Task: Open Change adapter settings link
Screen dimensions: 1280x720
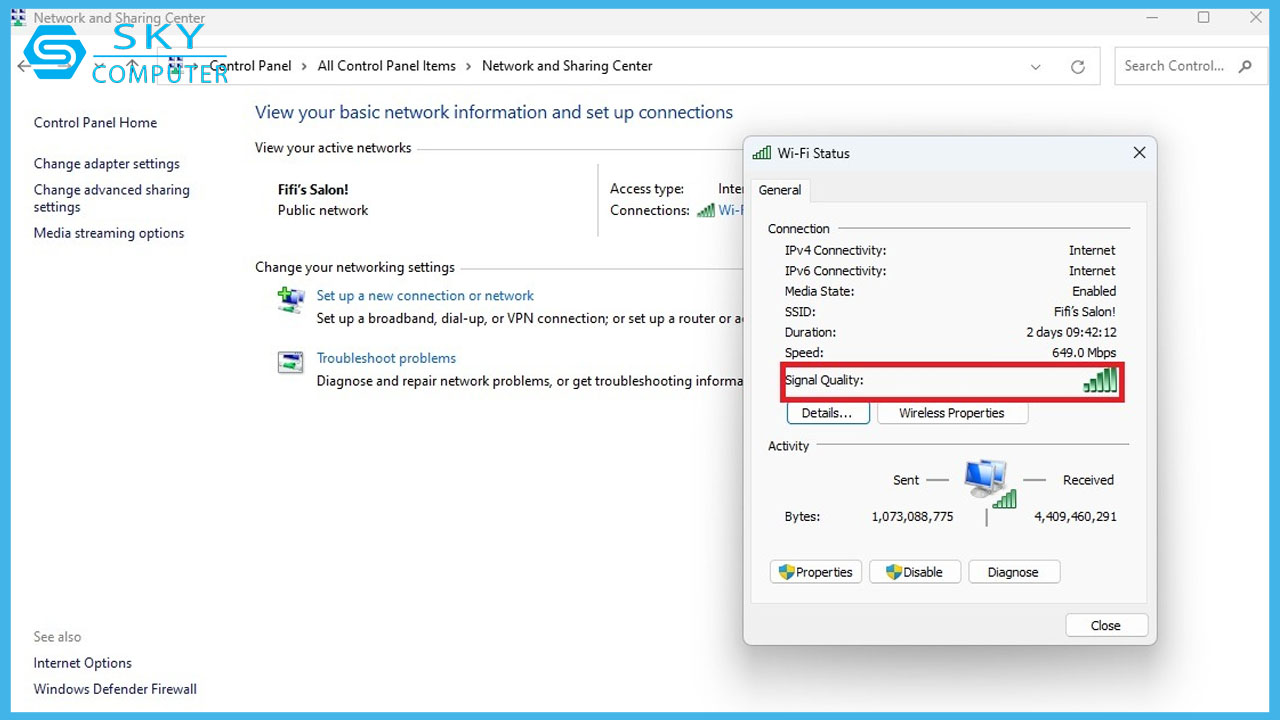Action: tap(107, 164)
